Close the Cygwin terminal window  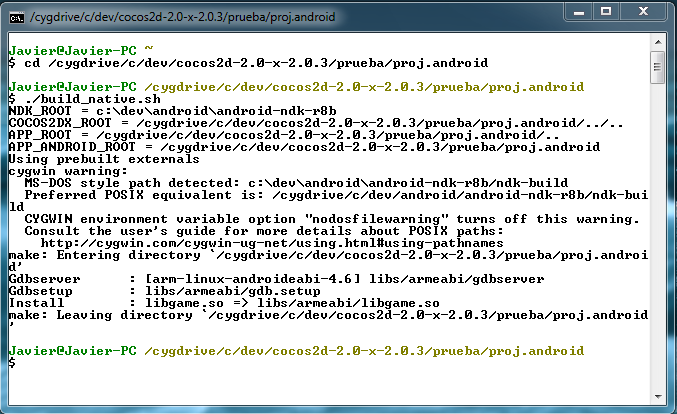click(643, 12)
